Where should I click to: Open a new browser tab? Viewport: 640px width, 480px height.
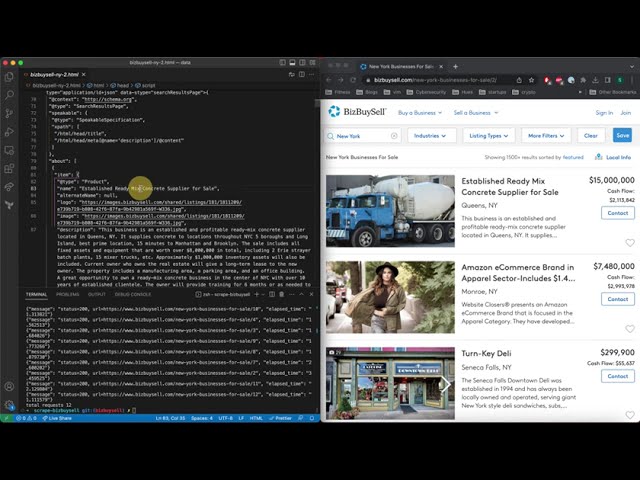point(456,67)
